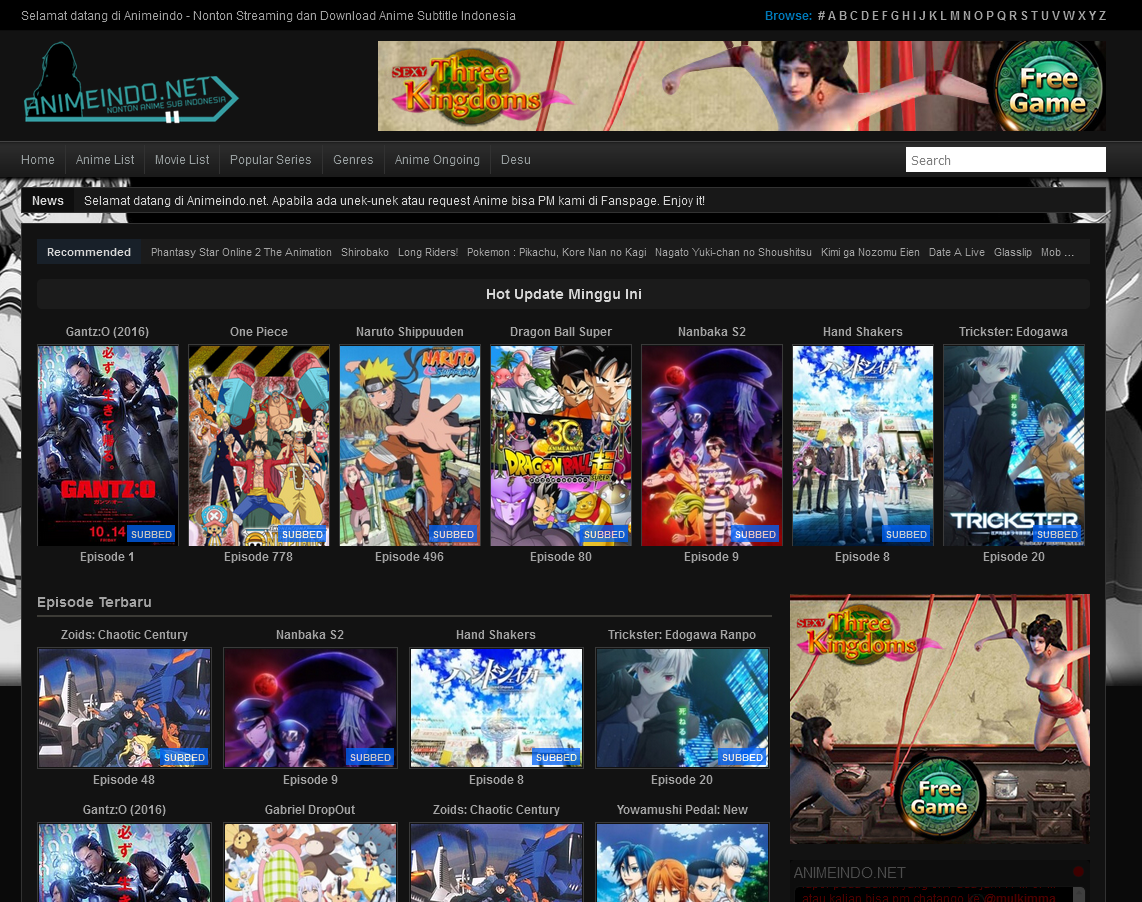Open recommended Glasslip link
The image size is (1142, 902).
click(1013, 252)
